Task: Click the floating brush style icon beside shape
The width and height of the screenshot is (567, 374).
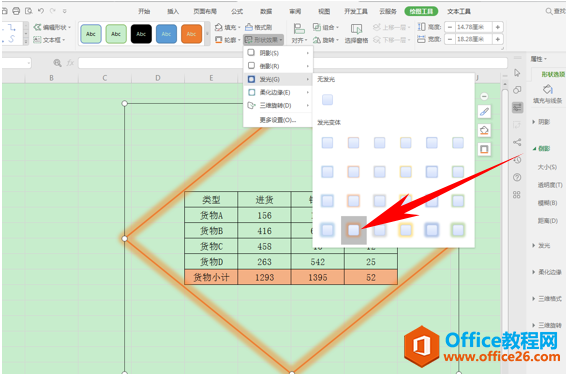Action: point(484,112)
